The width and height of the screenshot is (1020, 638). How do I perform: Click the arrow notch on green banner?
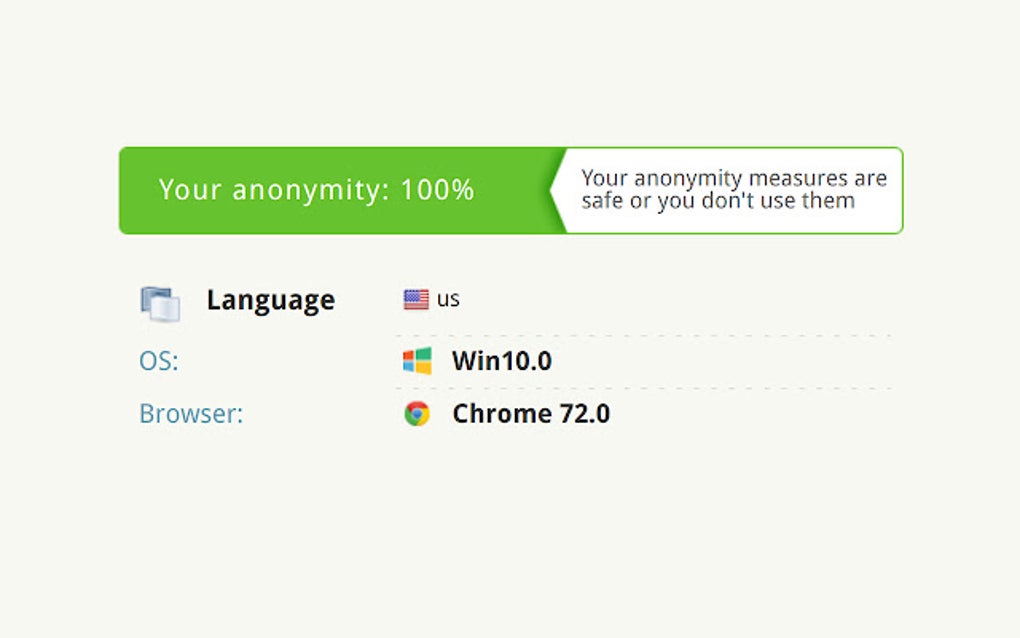pyautogui.click(x=556, y=191)
